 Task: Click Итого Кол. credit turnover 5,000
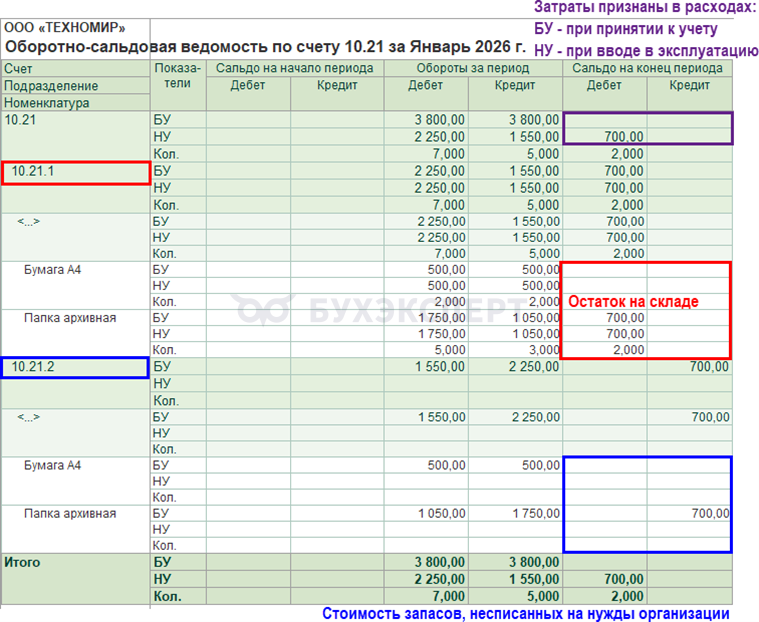point(543,596)
